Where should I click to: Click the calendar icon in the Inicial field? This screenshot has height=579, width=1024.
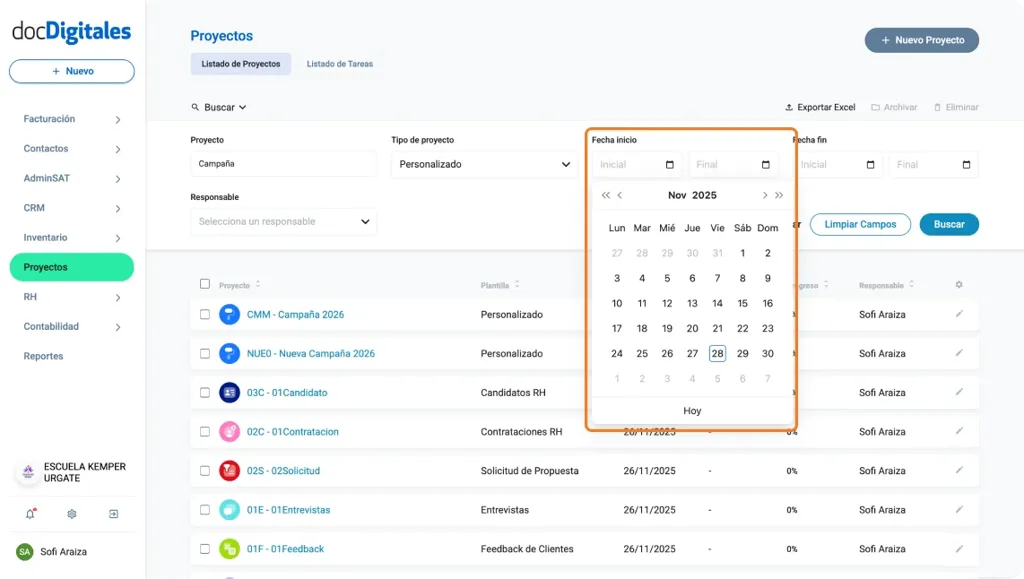(672, 164)
